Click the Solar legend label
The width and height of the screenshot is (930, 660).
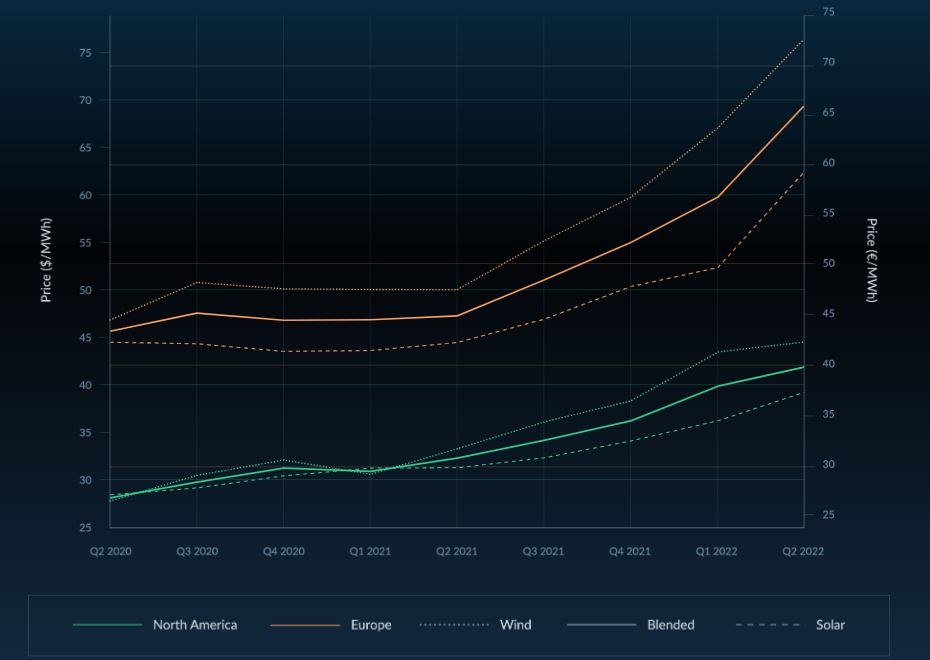[830, 625]
